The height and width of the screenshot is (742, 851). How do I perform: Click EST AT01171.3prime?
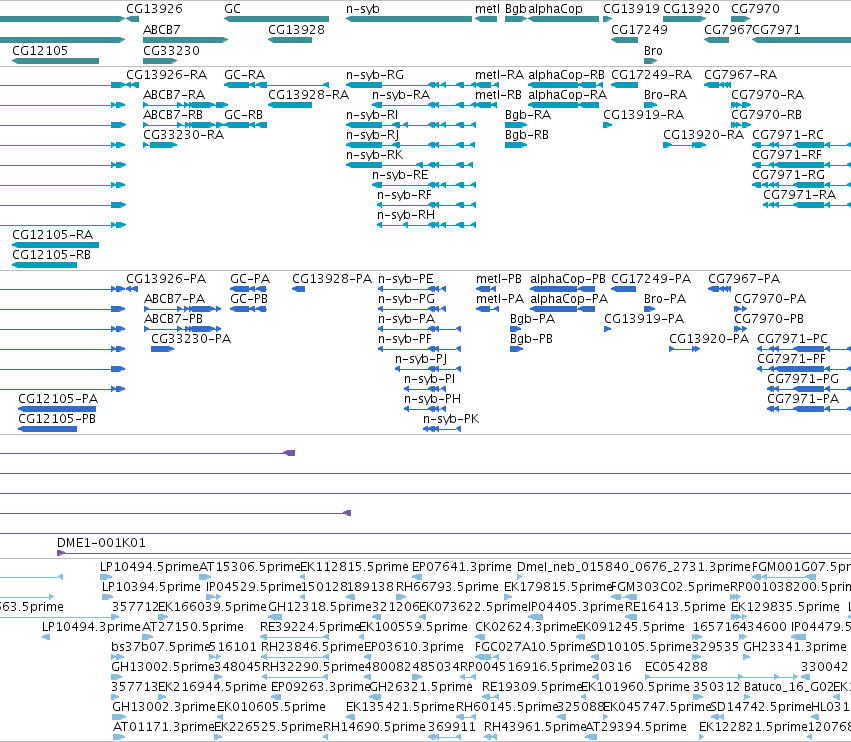click(119, 737)
